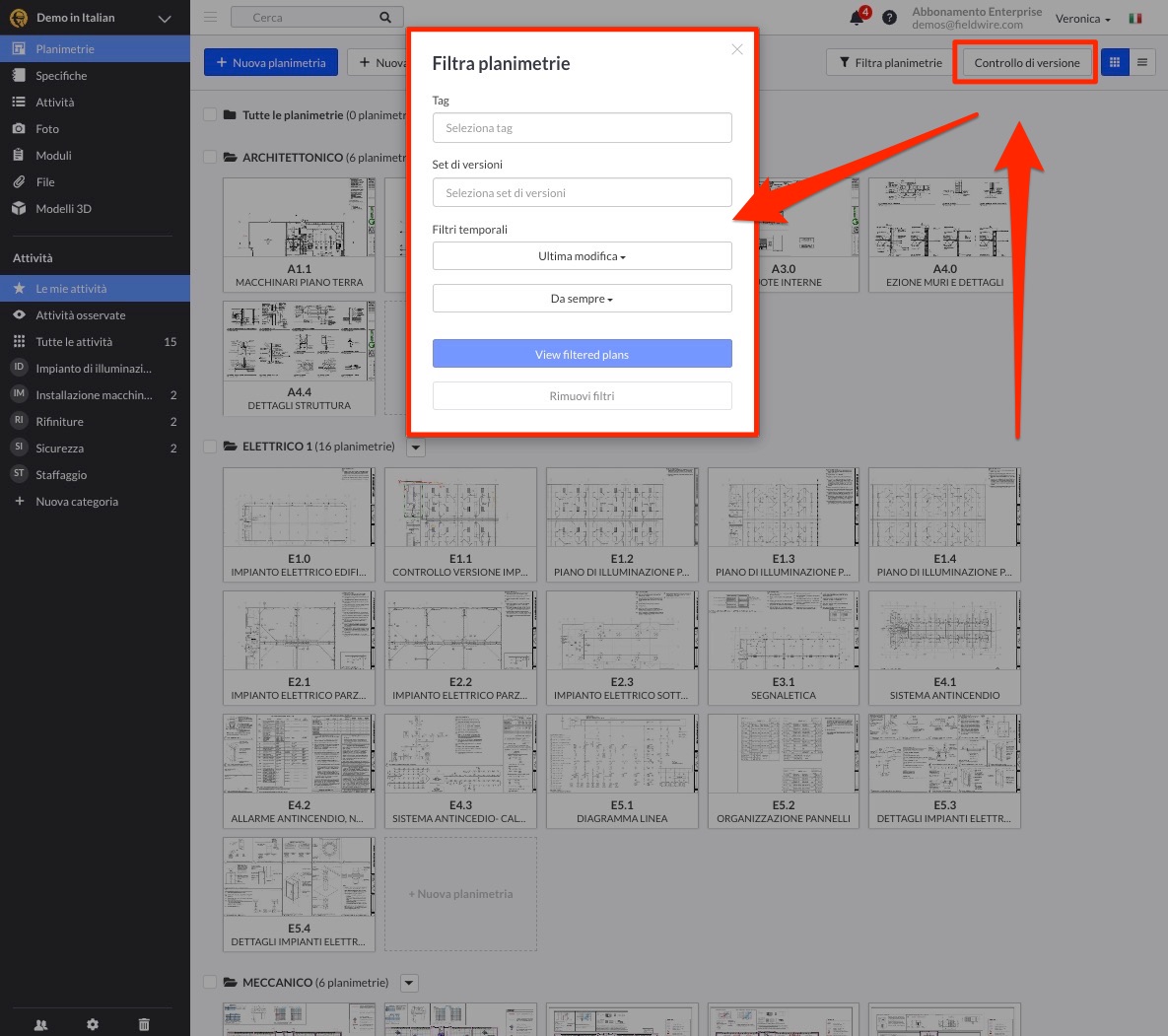Check the Tutte le planimetrie checkbox
Screen dimensions: 1168x1036
click(210, 114)
